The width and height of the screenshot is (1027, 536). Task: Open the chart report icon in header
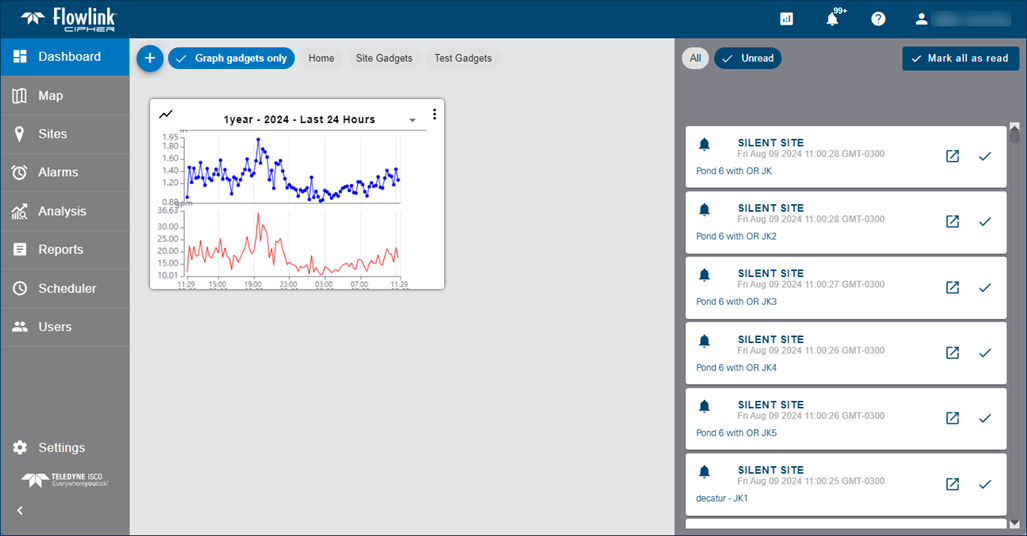point(786,19)
